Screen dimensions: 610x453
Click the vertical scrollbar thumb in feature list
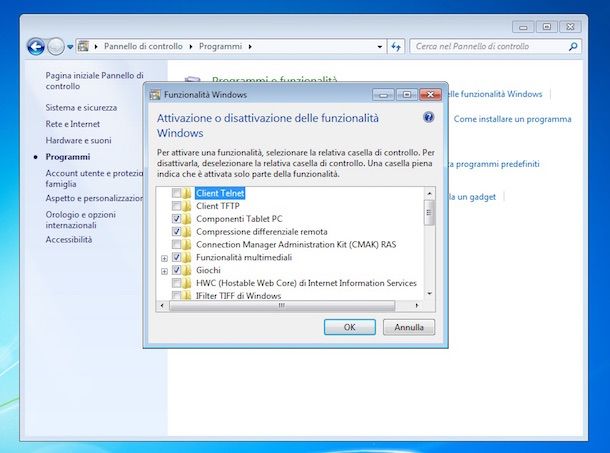429,212
